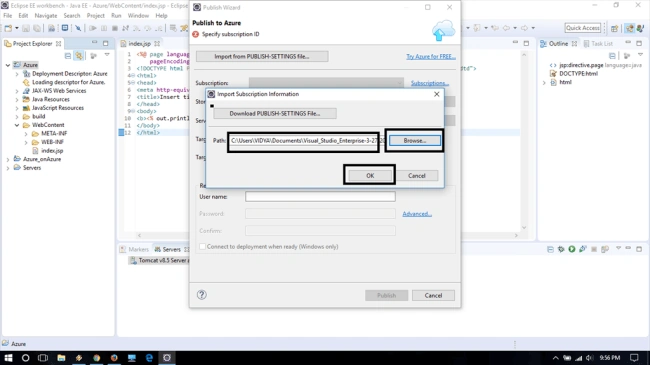This screenshot has height=365, width=650.
Task: Select the Debug perspective icon
Action: click(x=641, y=28)
